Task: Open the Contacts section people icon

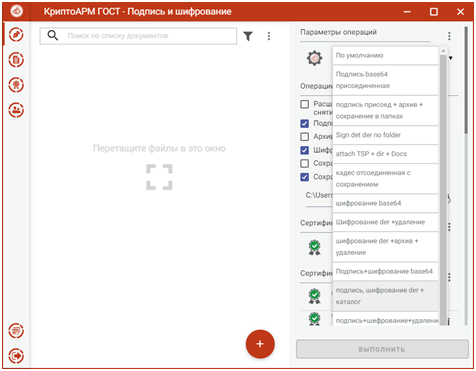Action: click(x=16, y=110)
